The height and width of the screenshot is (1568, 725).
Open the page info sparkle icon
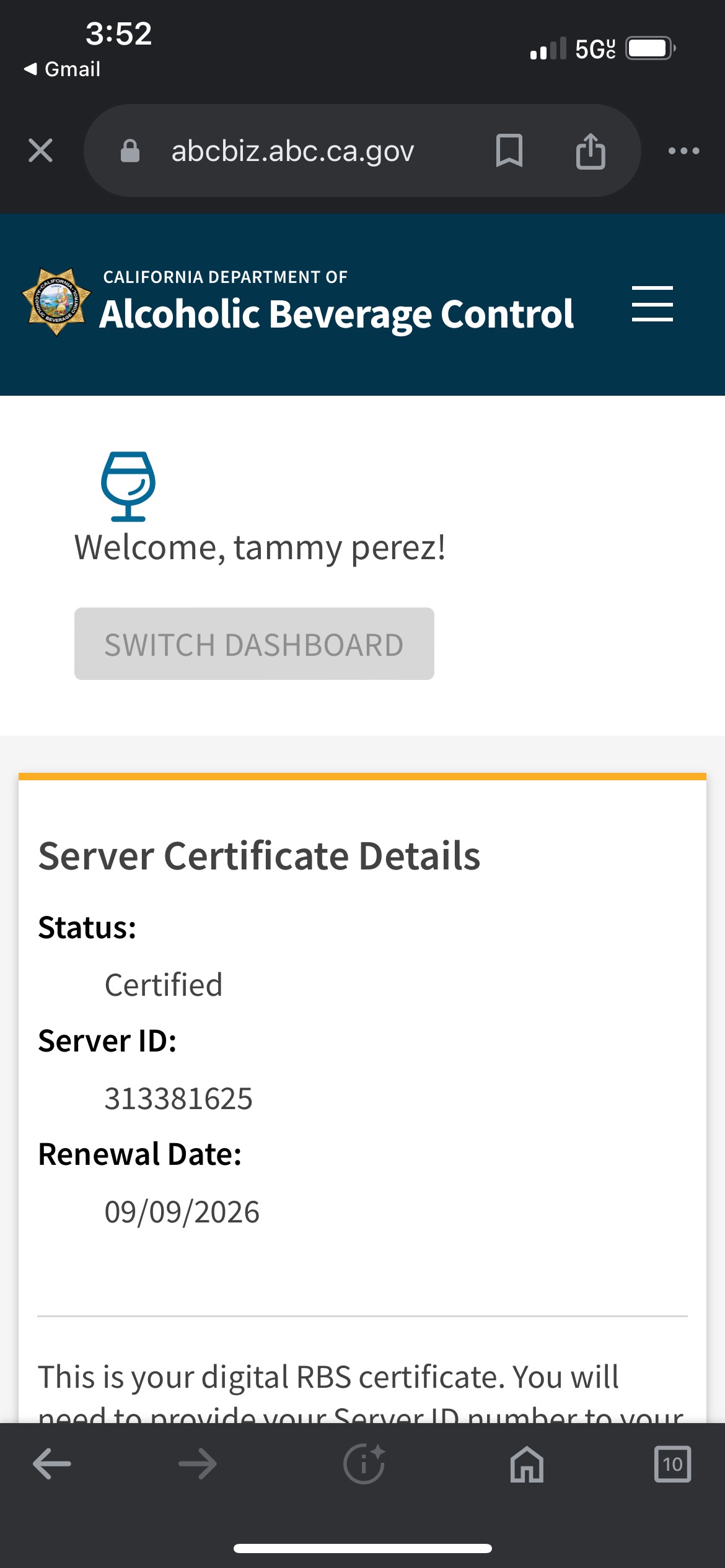[x=364, y=1464]
